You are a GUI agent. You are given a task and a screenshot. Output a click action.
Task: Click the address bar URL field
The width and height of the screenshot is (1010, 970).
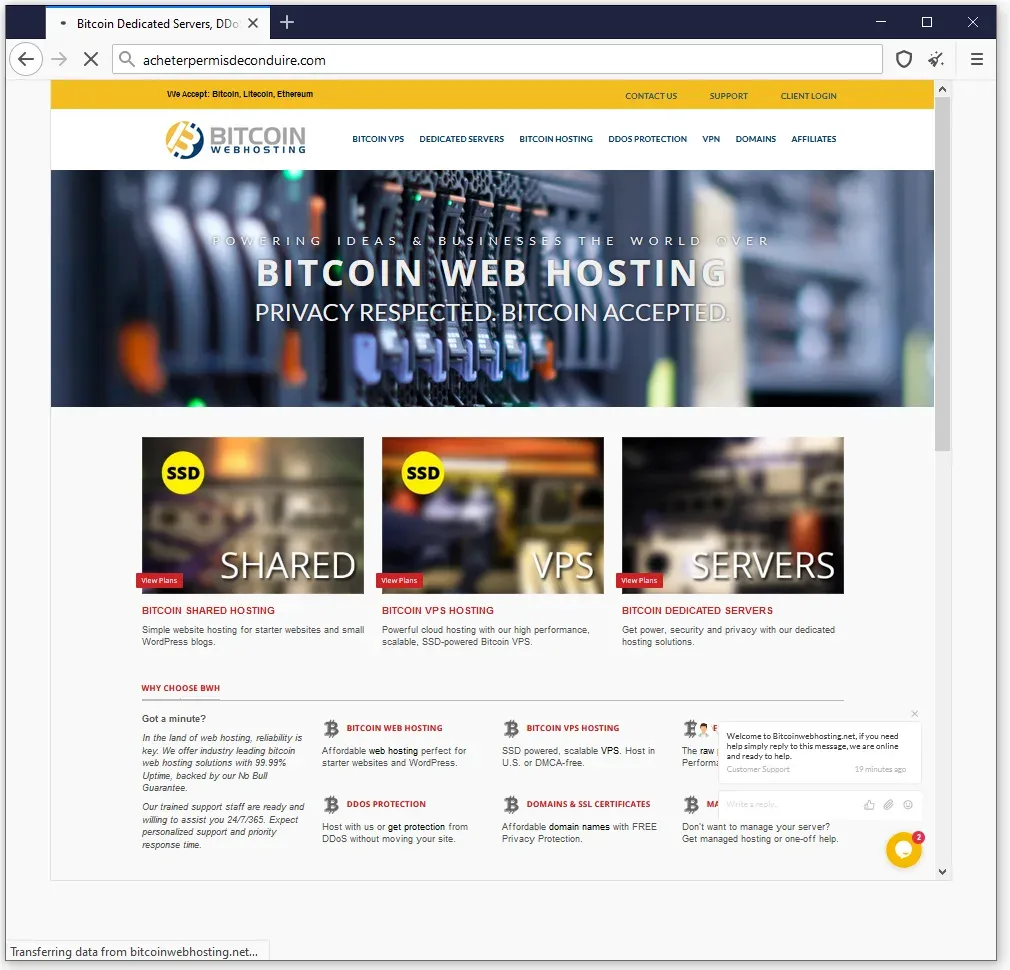click(497, 60)
